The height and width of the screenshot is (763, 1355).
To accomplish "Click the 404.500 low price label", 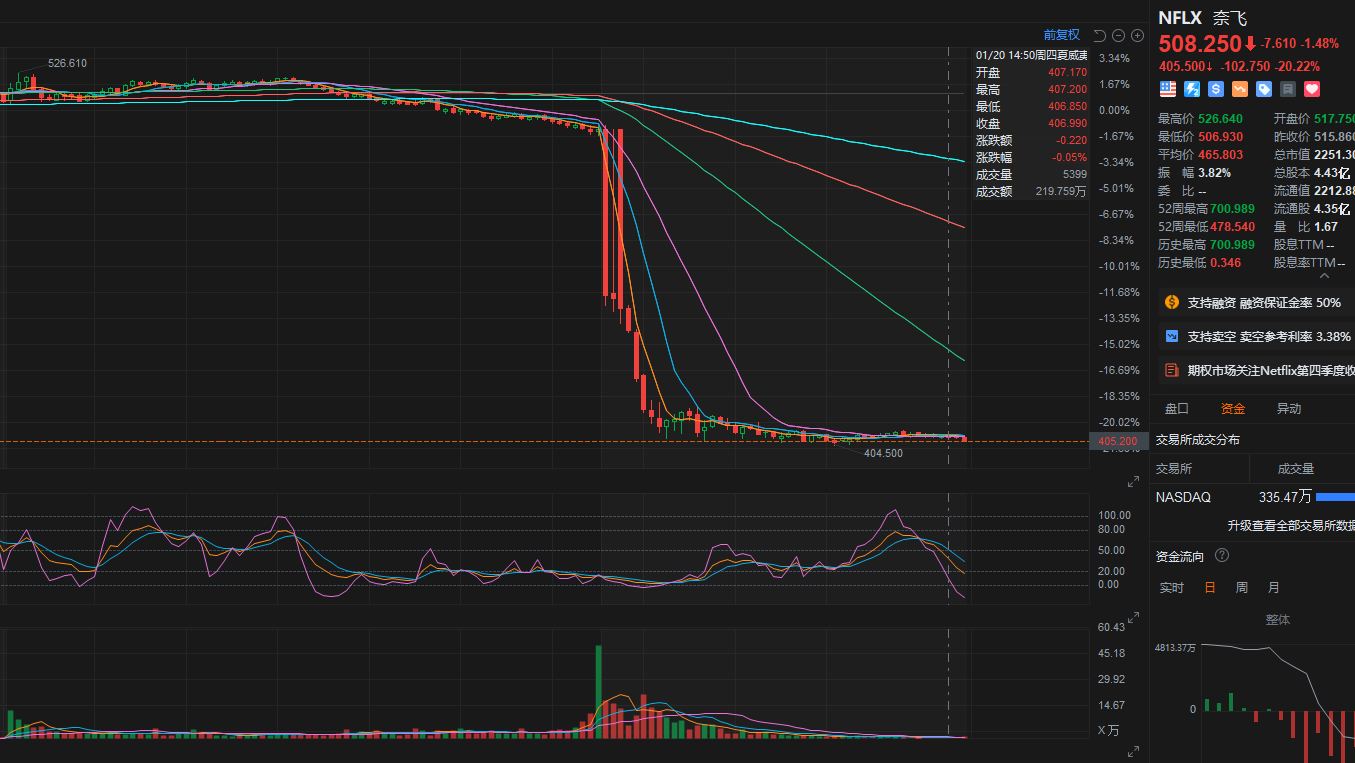I will click(883, 453).
